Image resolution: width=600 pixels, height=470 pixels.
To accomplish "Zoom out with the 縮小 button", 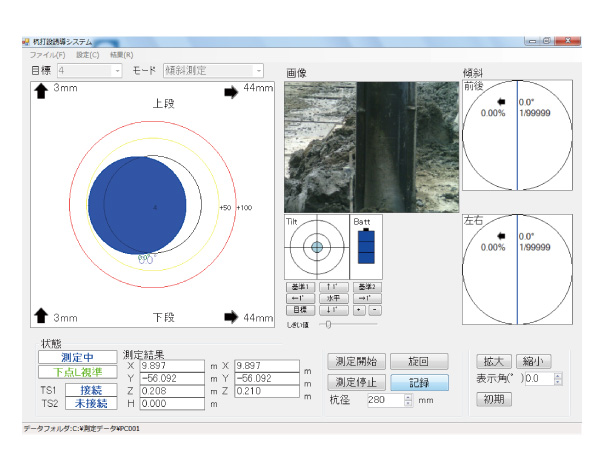I will (534, 361).
